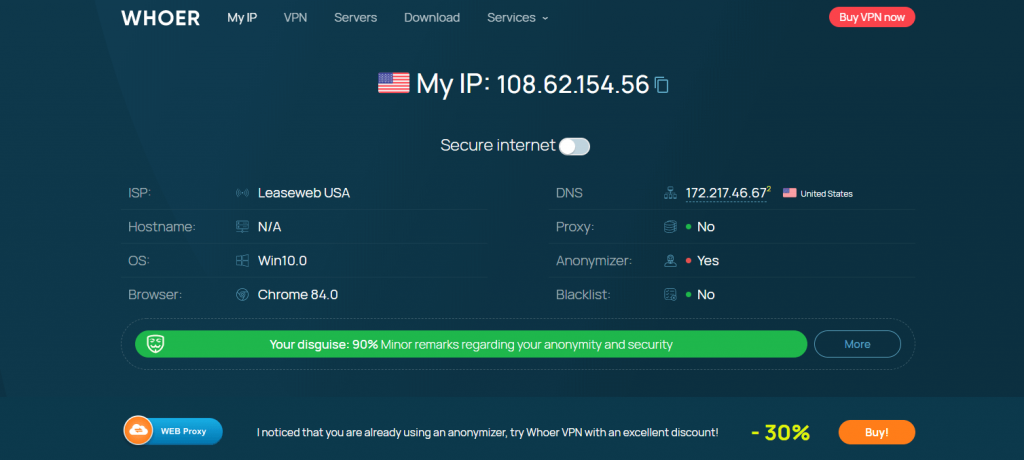Toggle the Secure internet switch
The width and height of the screenshot is (1024, 460).
574,146
